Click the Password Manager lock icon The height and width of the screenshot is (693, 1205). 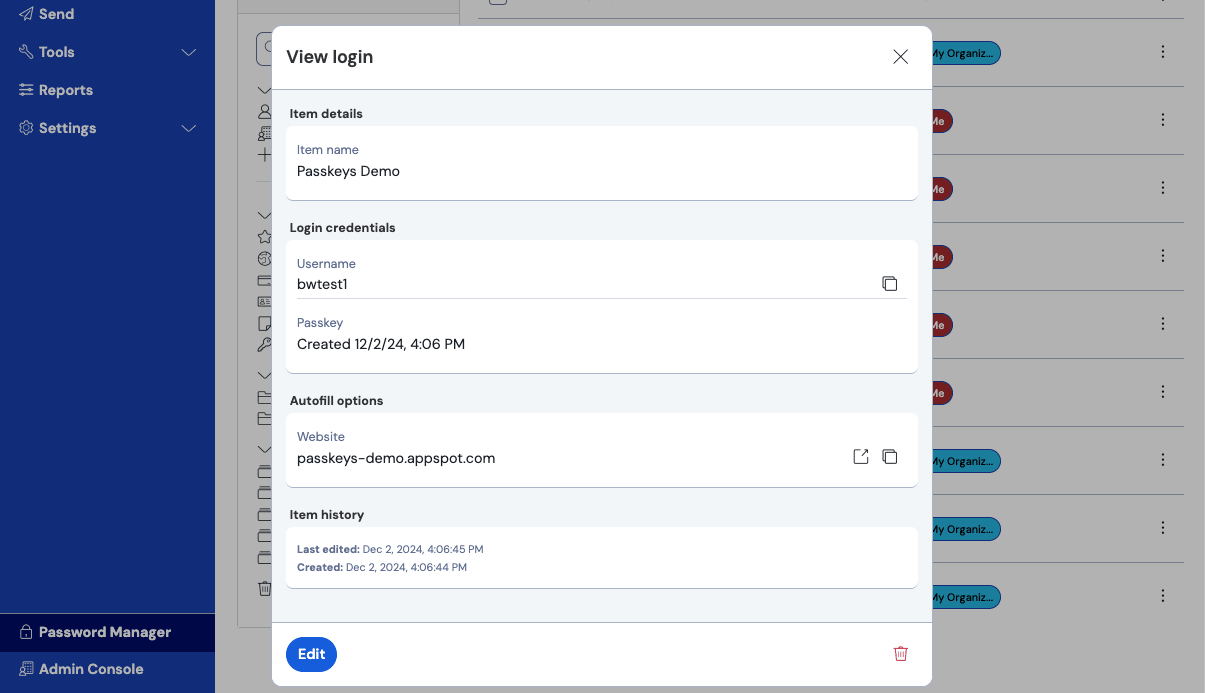(26, 632)
